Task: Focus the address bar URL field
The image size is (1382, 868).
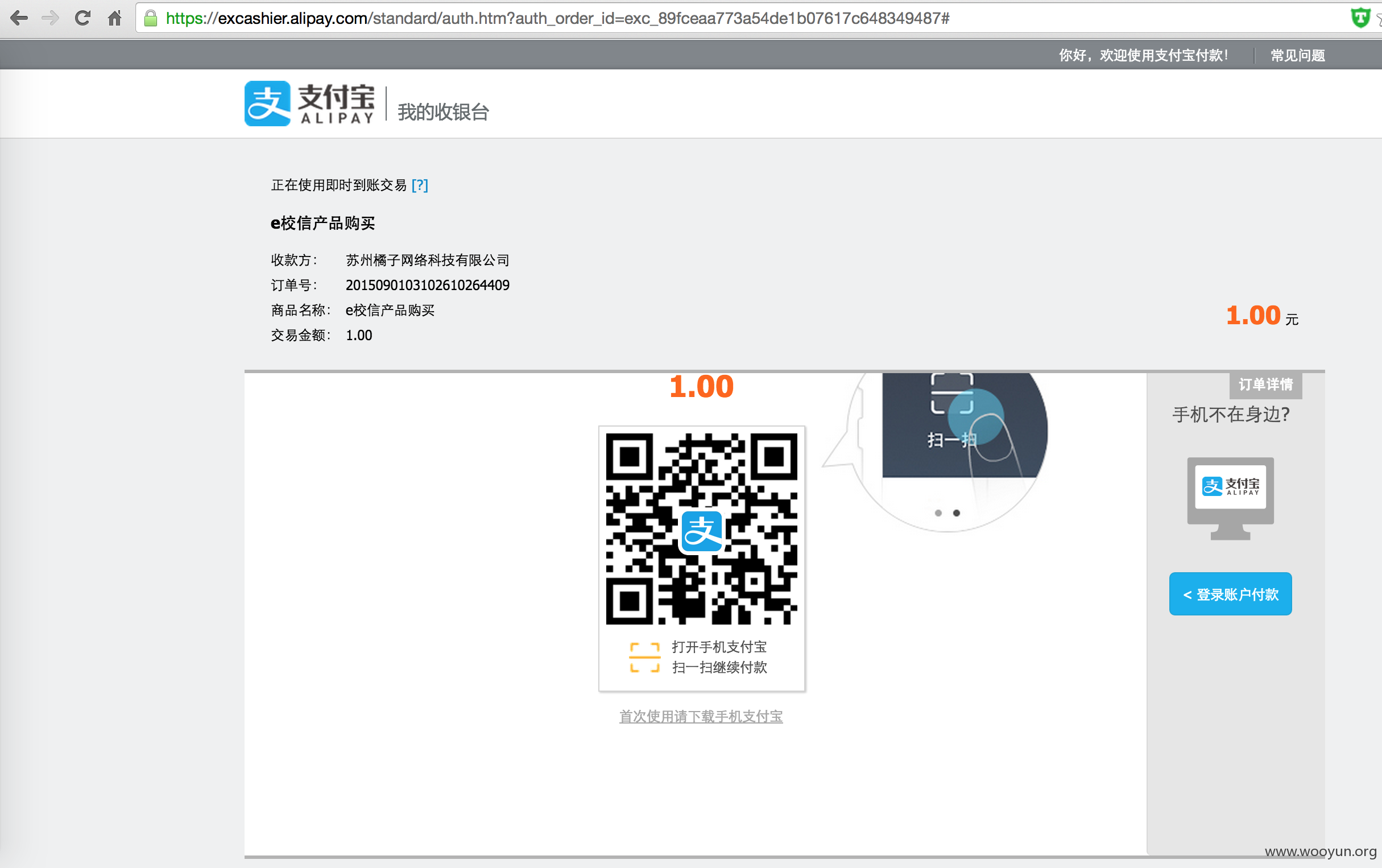Action: [740, 18]
